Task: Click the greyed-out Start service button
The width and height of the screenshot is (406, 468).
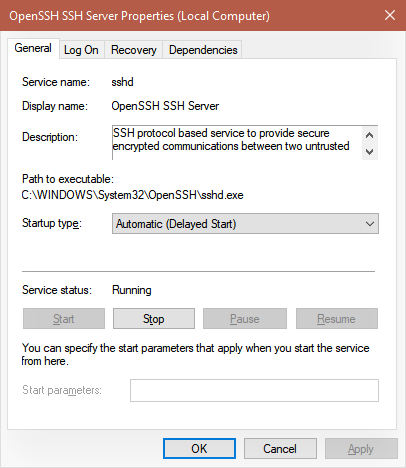Action: click(64, 319)
